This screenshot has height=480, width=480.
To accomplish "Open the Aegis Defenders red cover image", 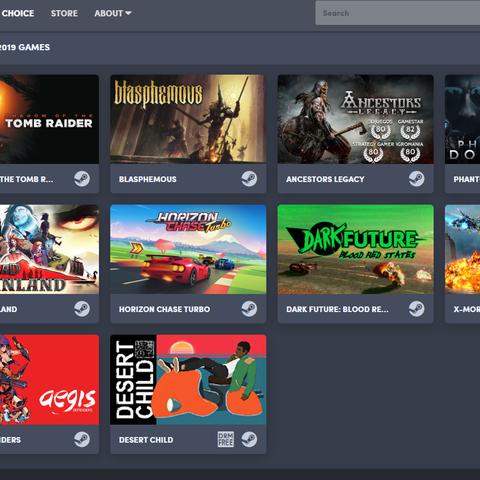I will 49,380.
